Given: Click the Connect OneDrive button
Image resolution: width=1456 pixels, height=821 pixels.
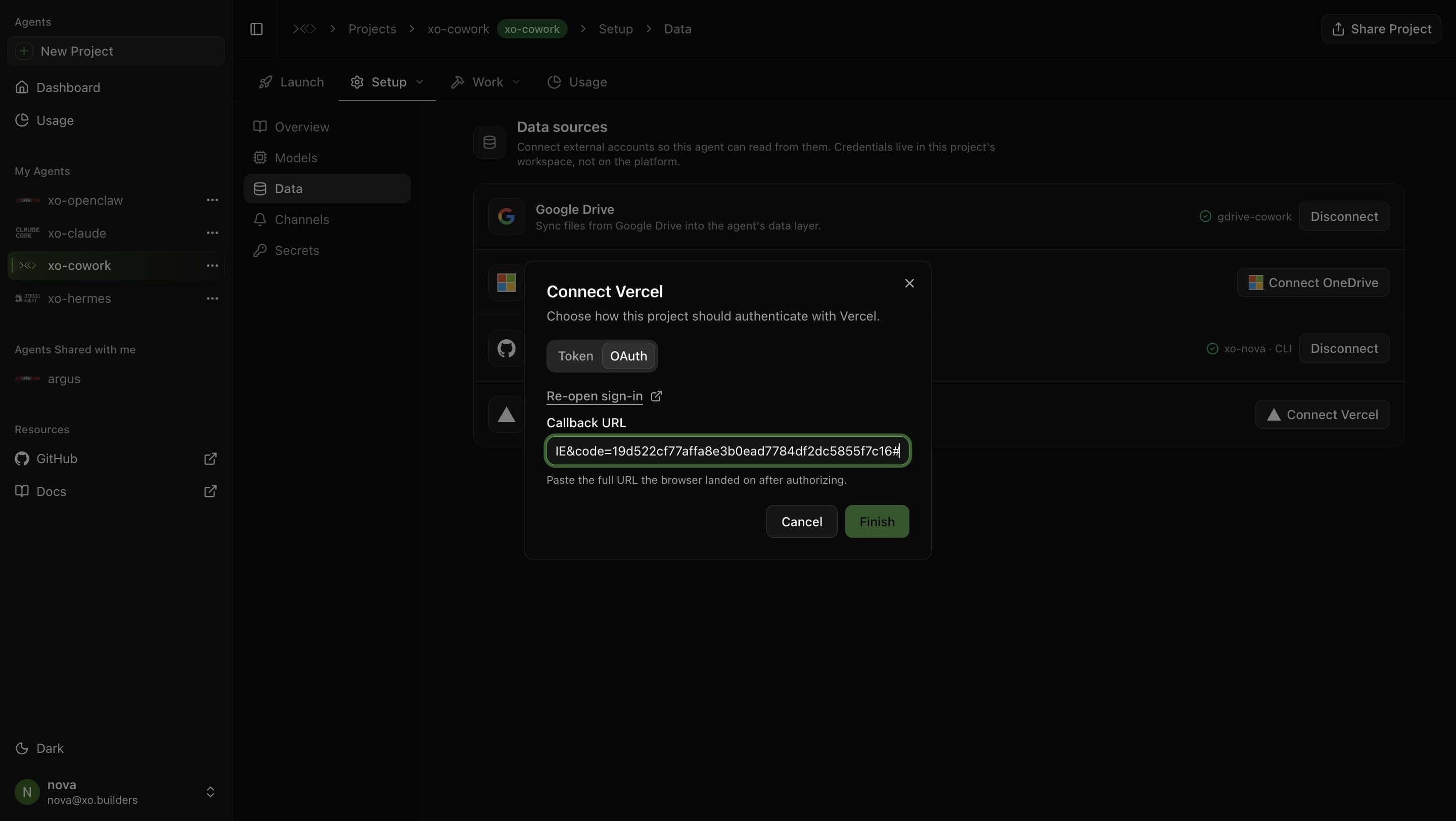Looking at the screenshot, I should pyautogui.click(x=1312, y=283).
